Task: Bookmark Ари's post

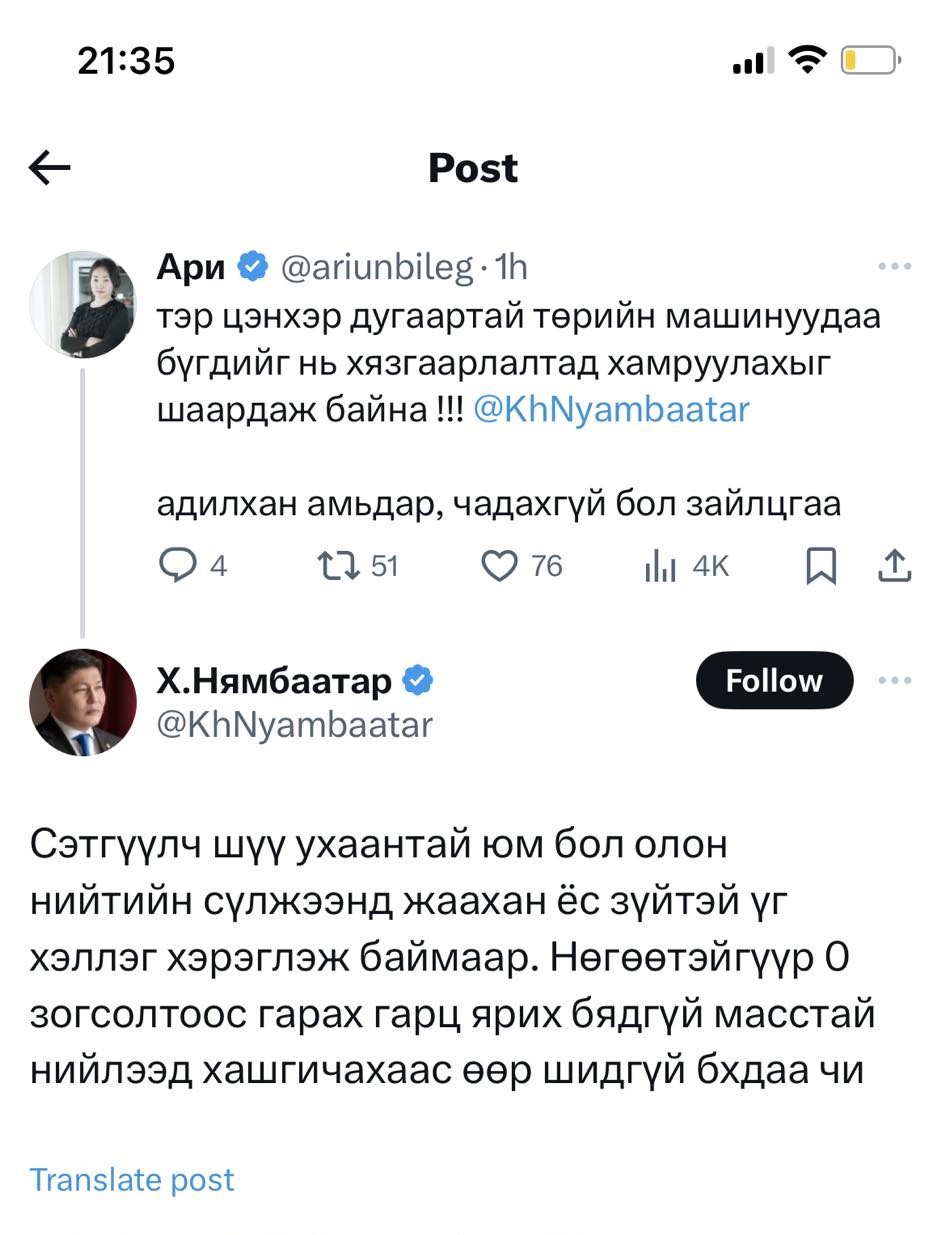Action: (x=820, y=567)
